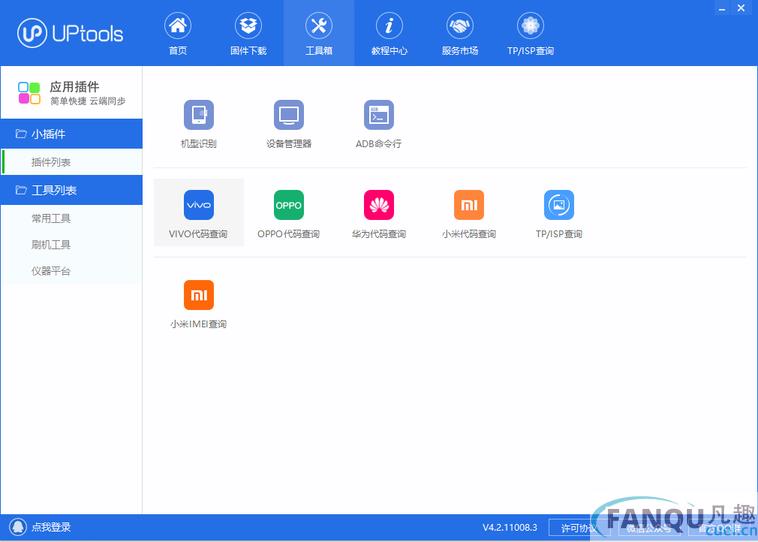The image size is (758, 542).
Task: Select the 工具箱 toolbox tab
Action: tap(319, 33)
